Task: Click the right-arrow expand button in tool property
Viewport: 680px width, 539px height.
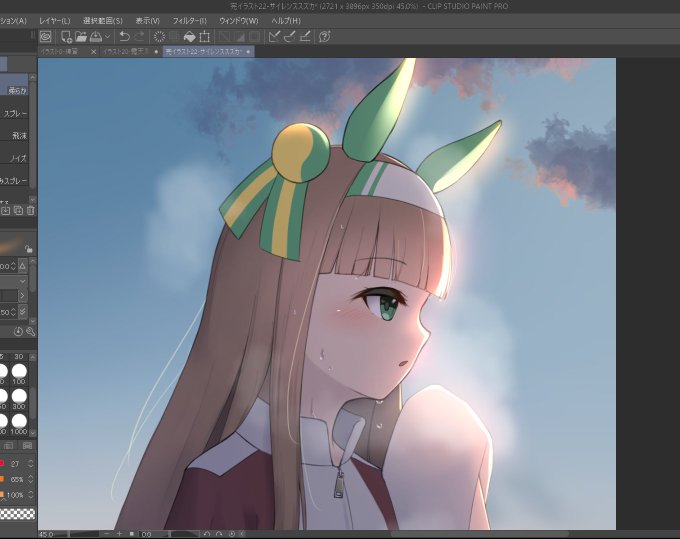Action: click(x=23, y=296)
